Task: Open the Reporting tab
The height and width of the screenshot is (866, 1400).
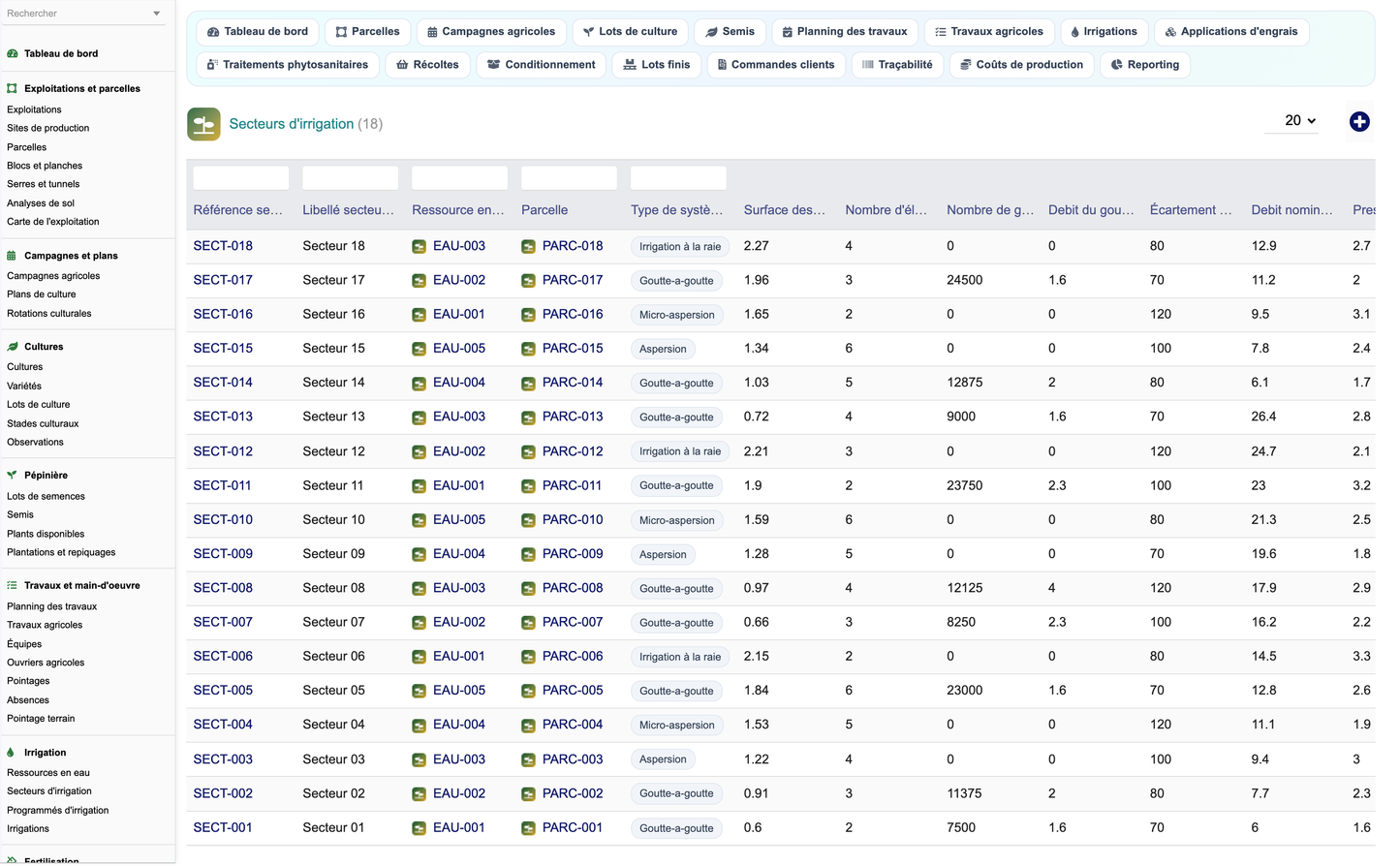Action: tap(1145, 65)
